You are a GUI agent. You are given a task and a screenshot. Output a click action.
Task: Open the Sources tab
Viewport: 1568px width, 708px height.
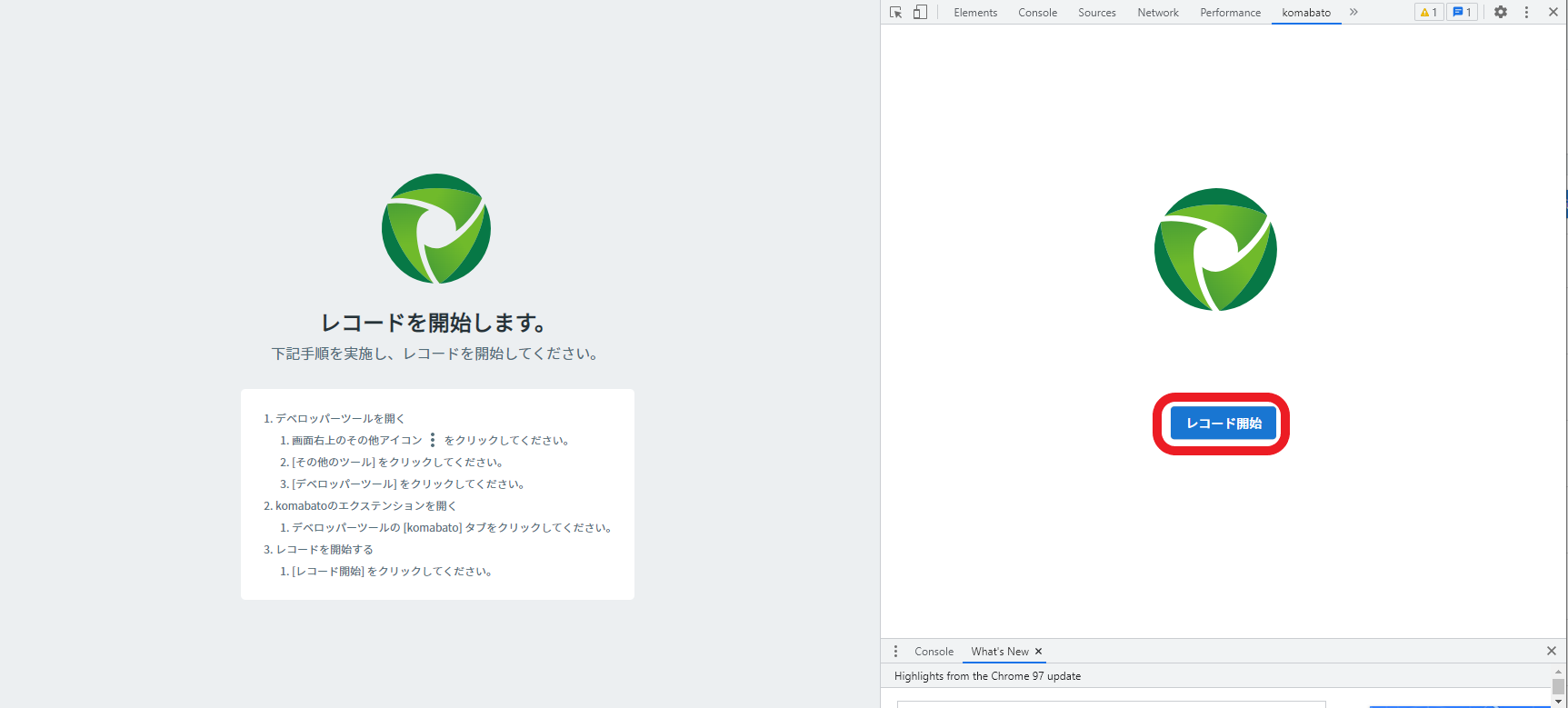(x=1096, y=13)
